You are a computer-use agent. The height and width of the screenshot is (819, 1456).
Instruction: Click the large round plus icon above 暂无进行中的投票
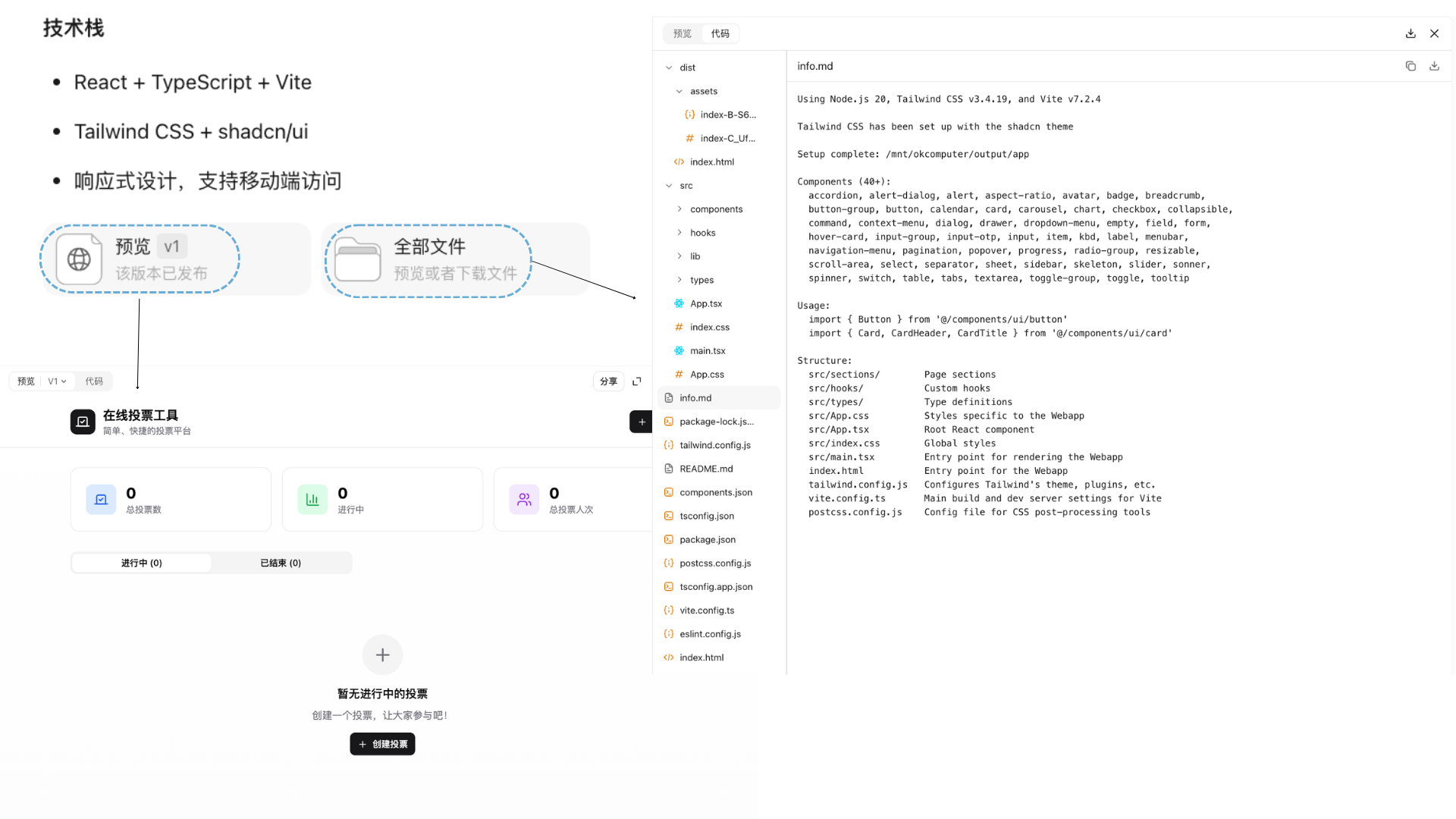point(382,654)
